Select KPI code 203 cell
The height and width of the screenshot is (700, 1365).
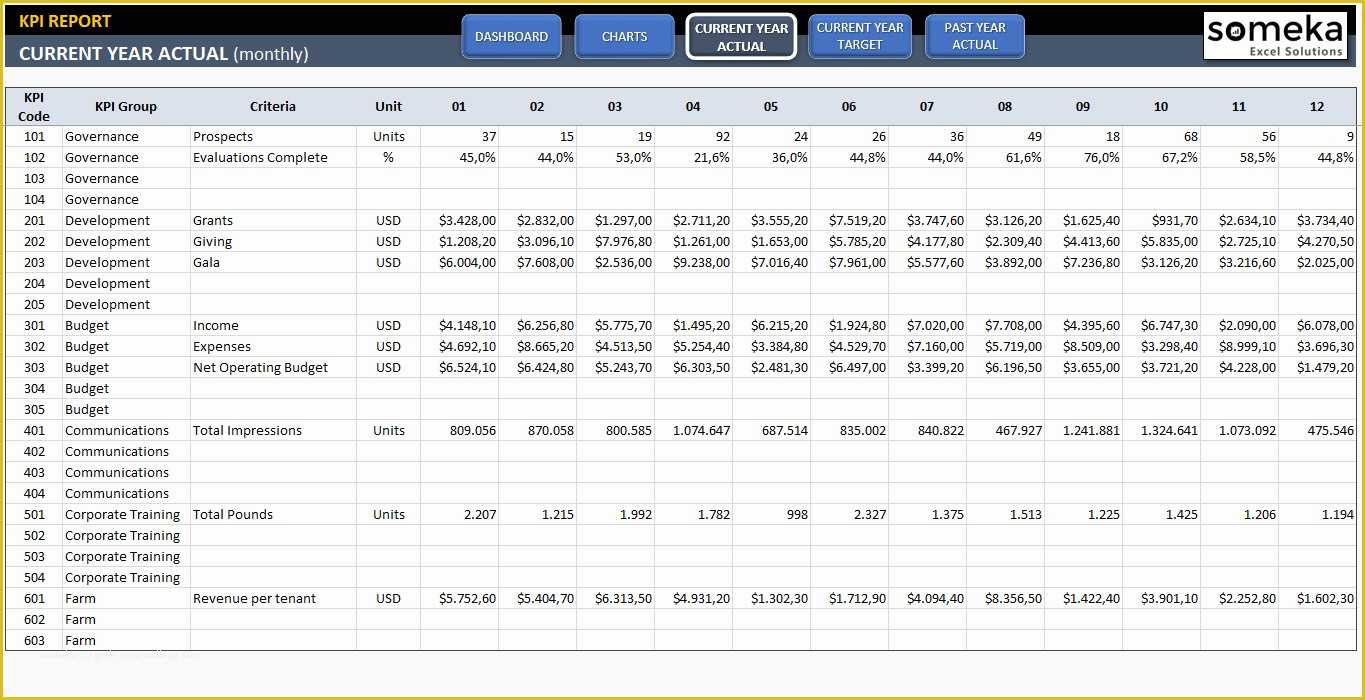click(x=34, y=262)
